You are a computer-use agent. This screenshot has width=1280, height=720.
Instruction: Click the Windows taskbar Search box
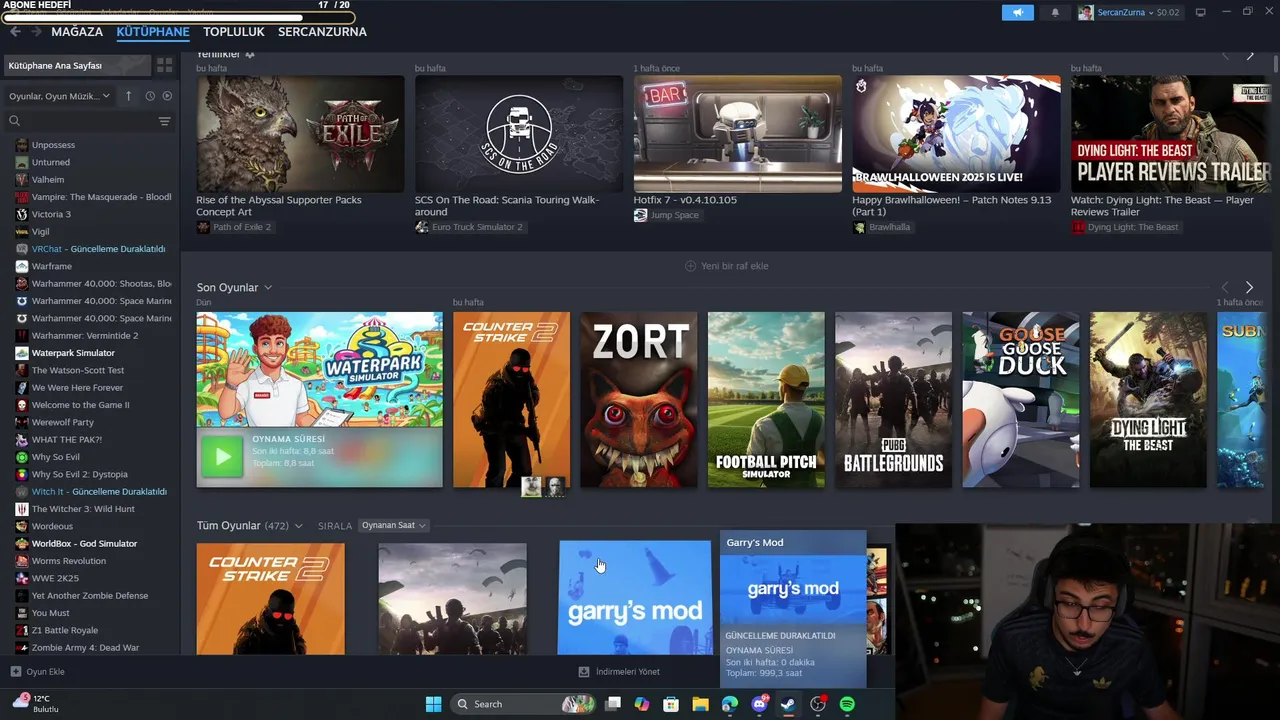pyautogui.click(x=523, y=704)
